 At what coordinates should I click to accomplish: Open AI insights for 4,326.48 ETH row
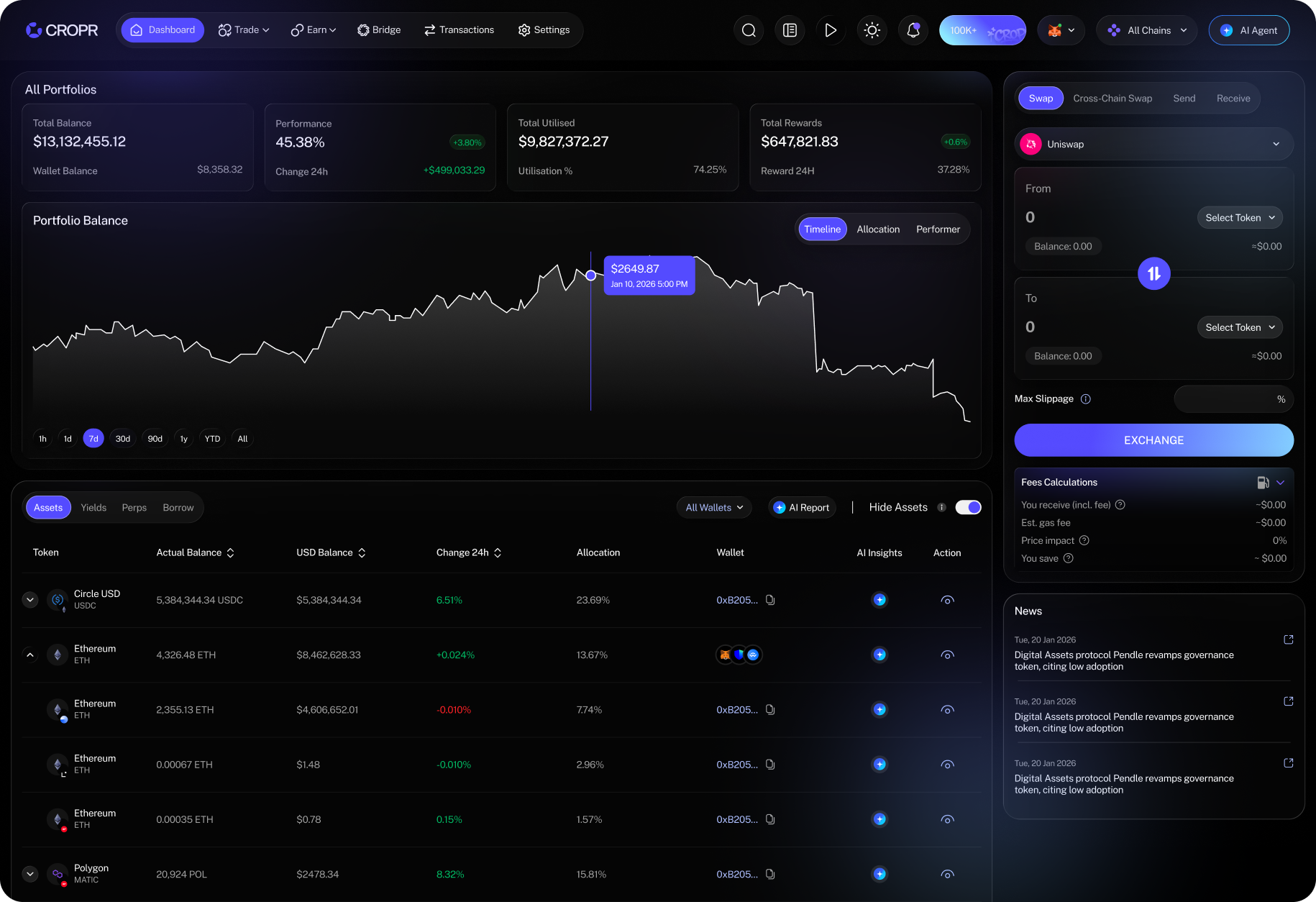click(x=879, y=655)
